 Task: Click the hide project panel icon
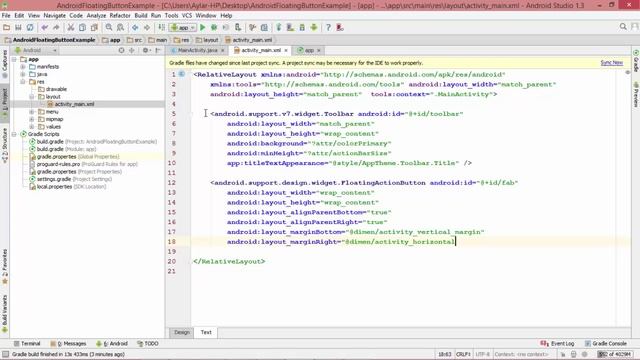click(158, 50)
